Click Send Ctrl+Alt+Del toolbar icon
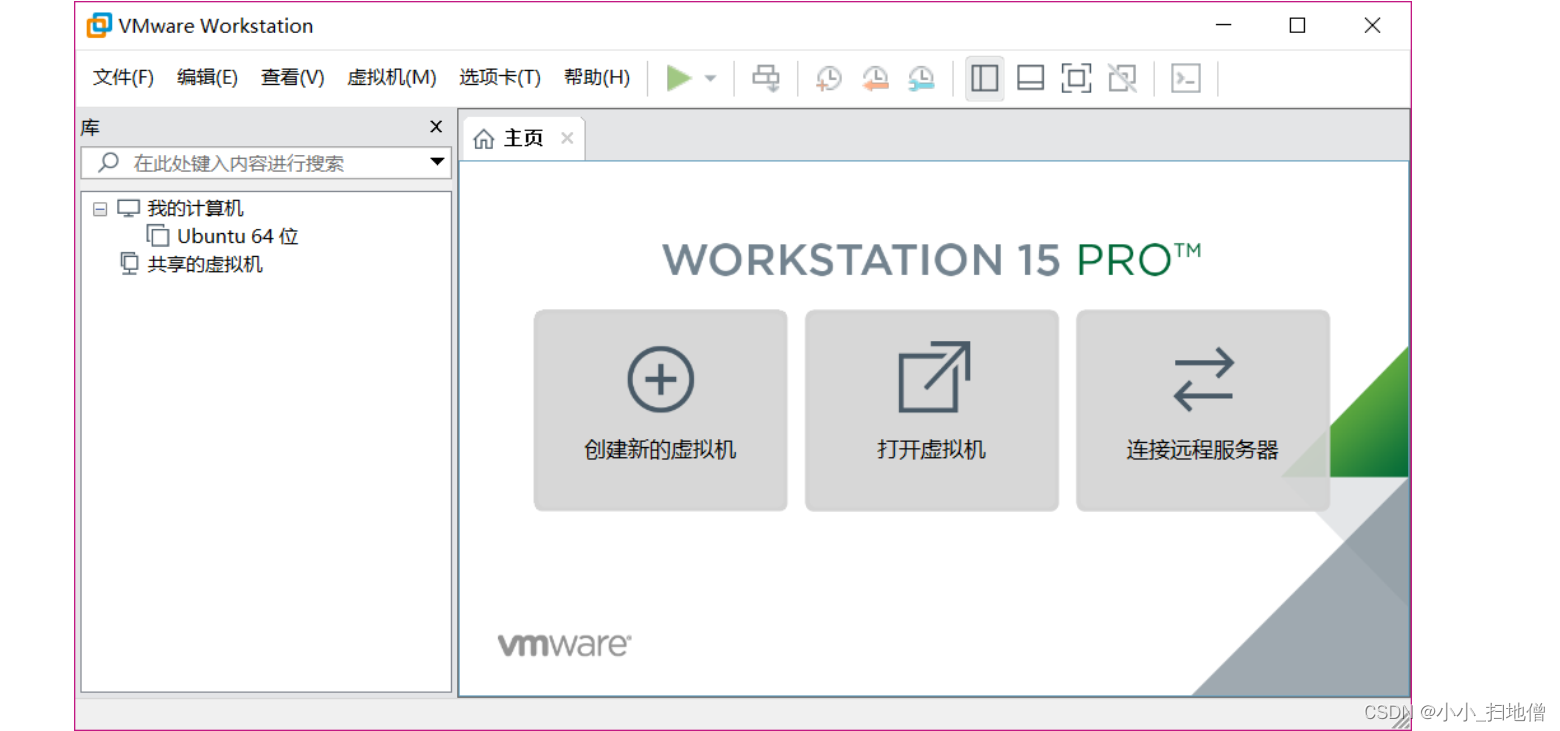1560x731 pixels. tap(767, 78)
